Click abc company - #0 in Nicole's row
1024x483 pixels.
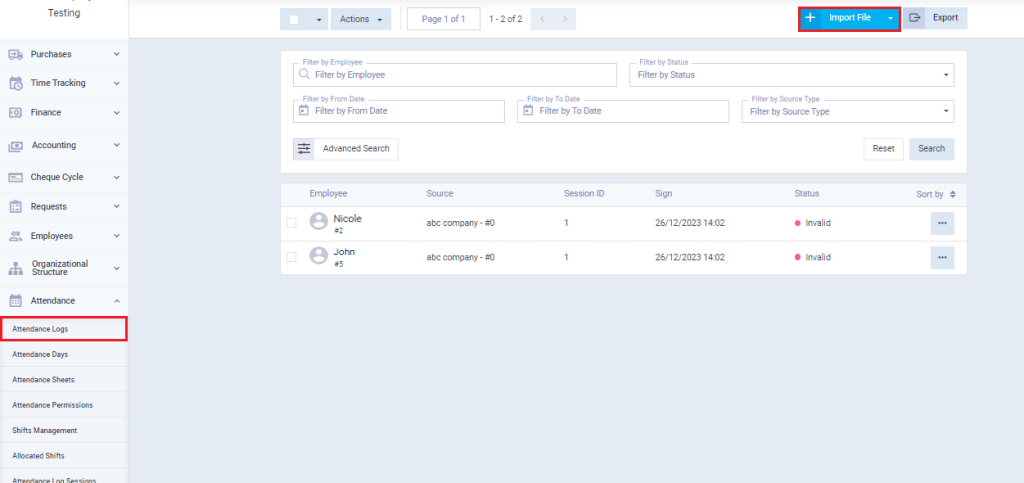(x=460, y=223)
